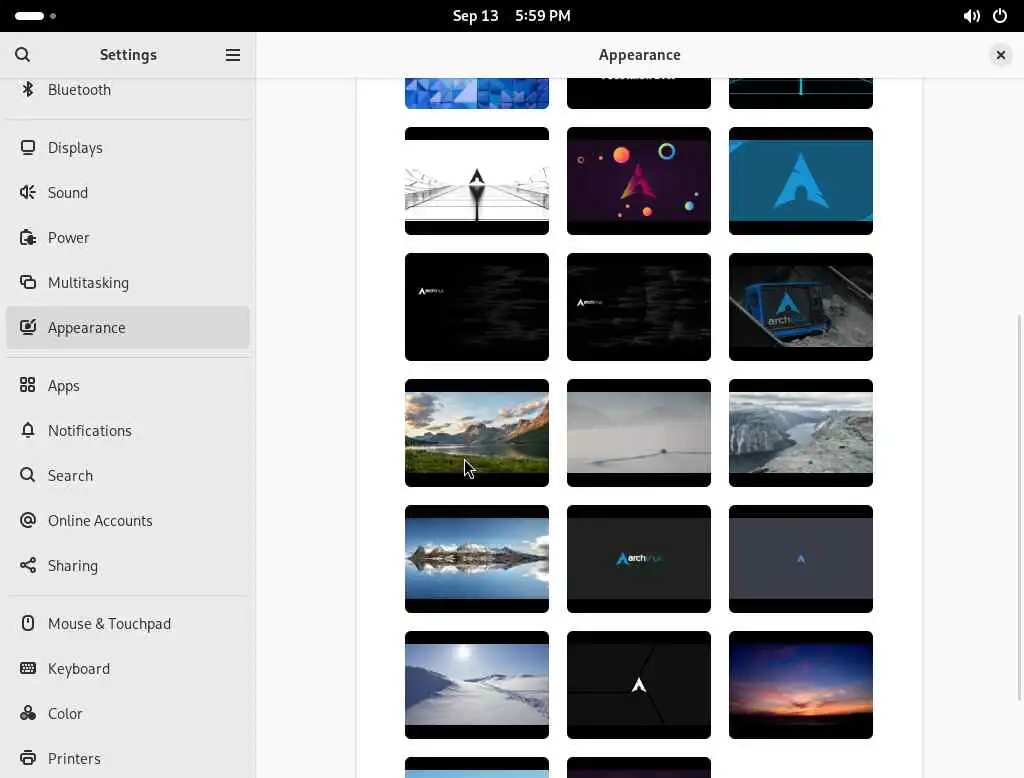Viewport: 1024px width, 778px height.
Task: Select the orange sunset sky wallpaper
Action: [x=801, y=685]
